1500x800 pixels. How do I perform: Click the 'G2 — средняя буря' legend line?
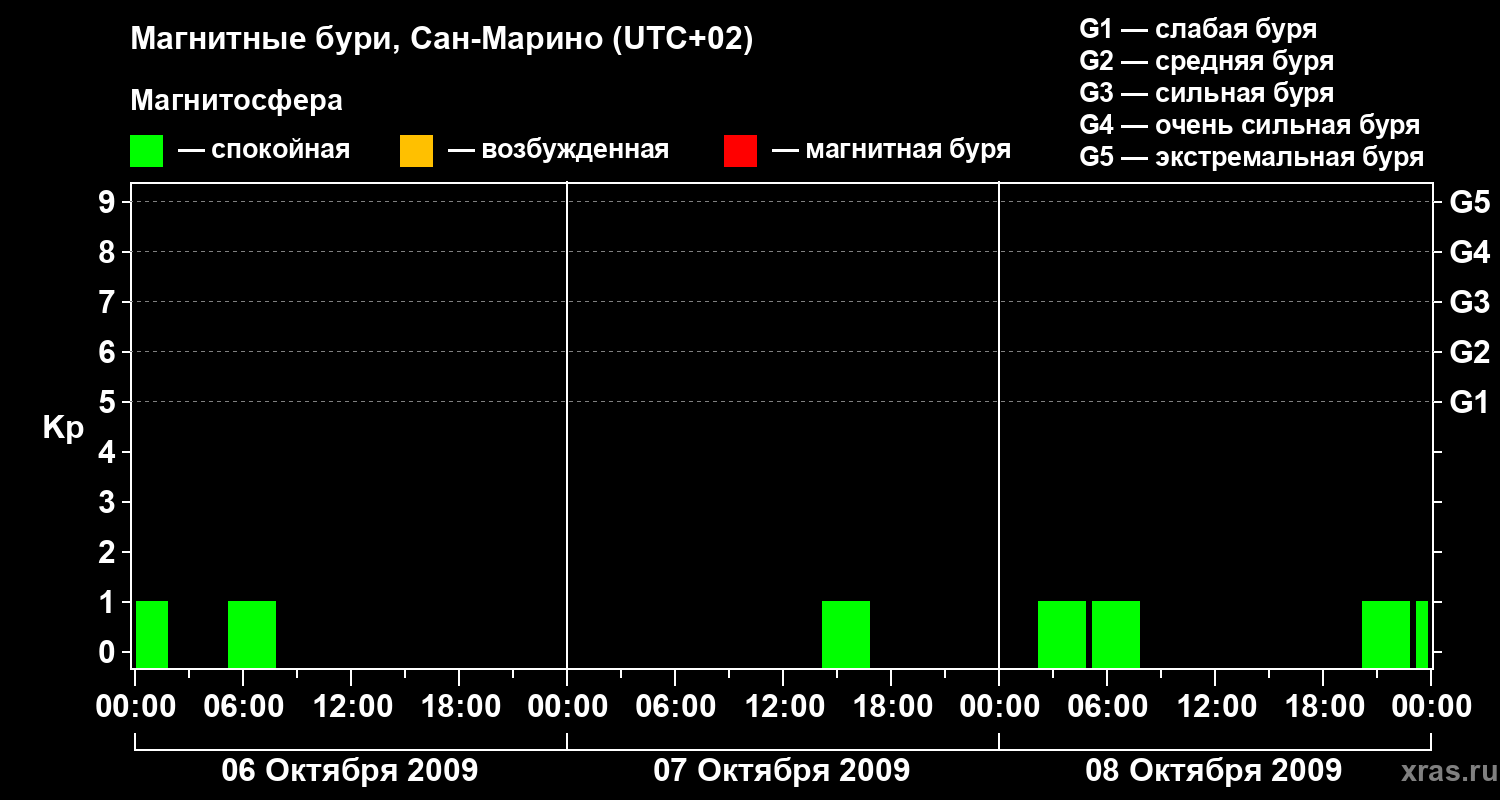click(x=1207, y=61)
